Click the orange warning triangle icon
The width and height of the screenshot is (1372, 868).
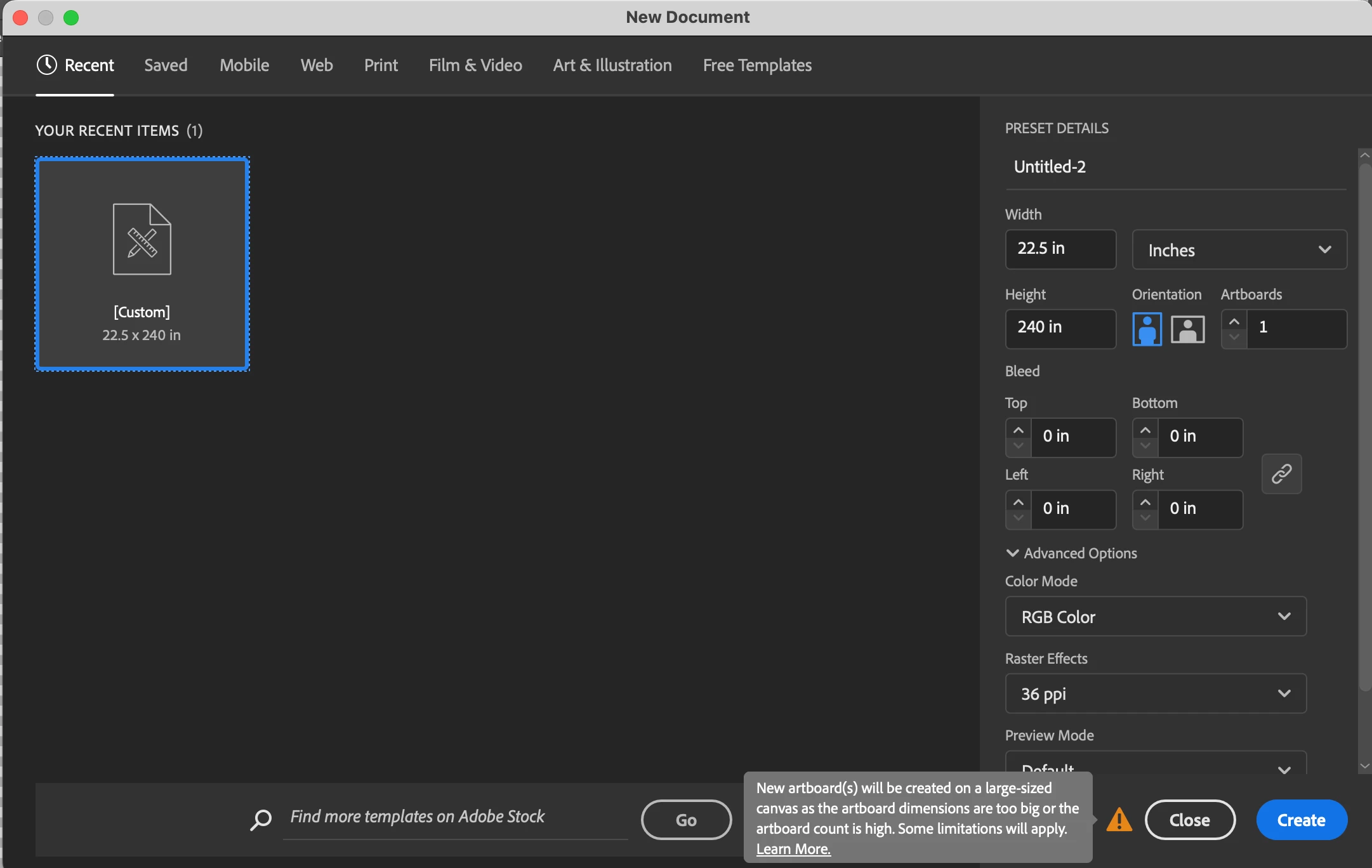1119,820
